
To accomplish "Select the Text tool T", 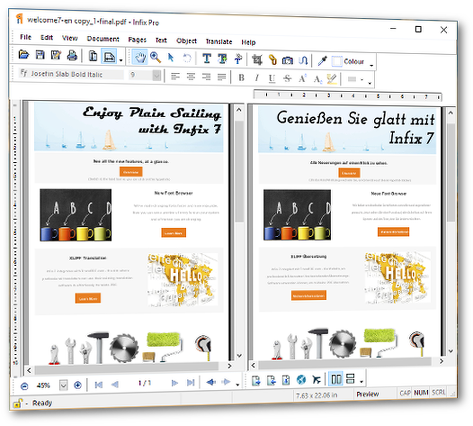I will [x=207, y=59].
